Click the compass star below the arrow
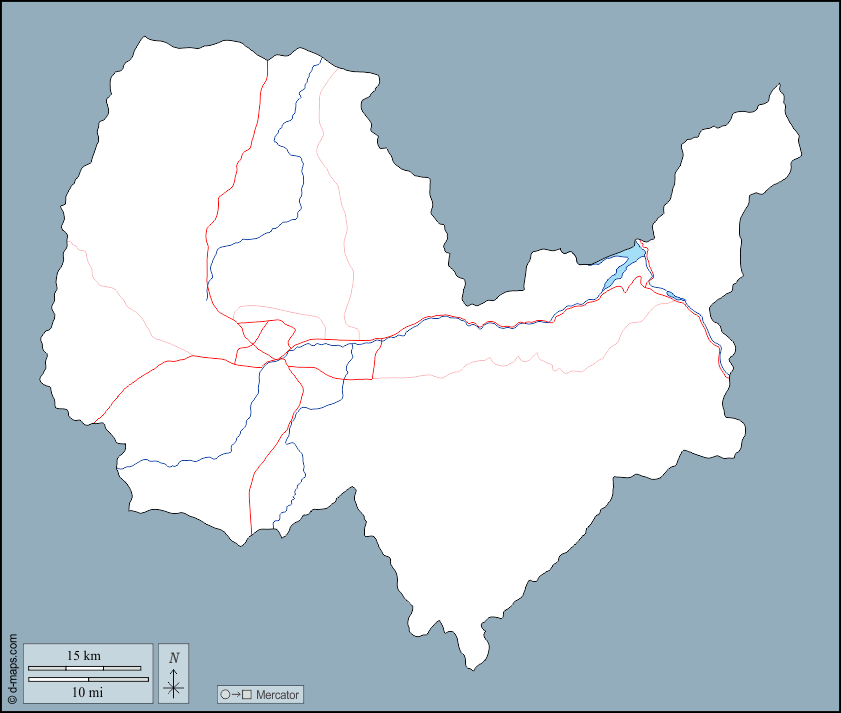Screen dimensions: 841x713 174,687
